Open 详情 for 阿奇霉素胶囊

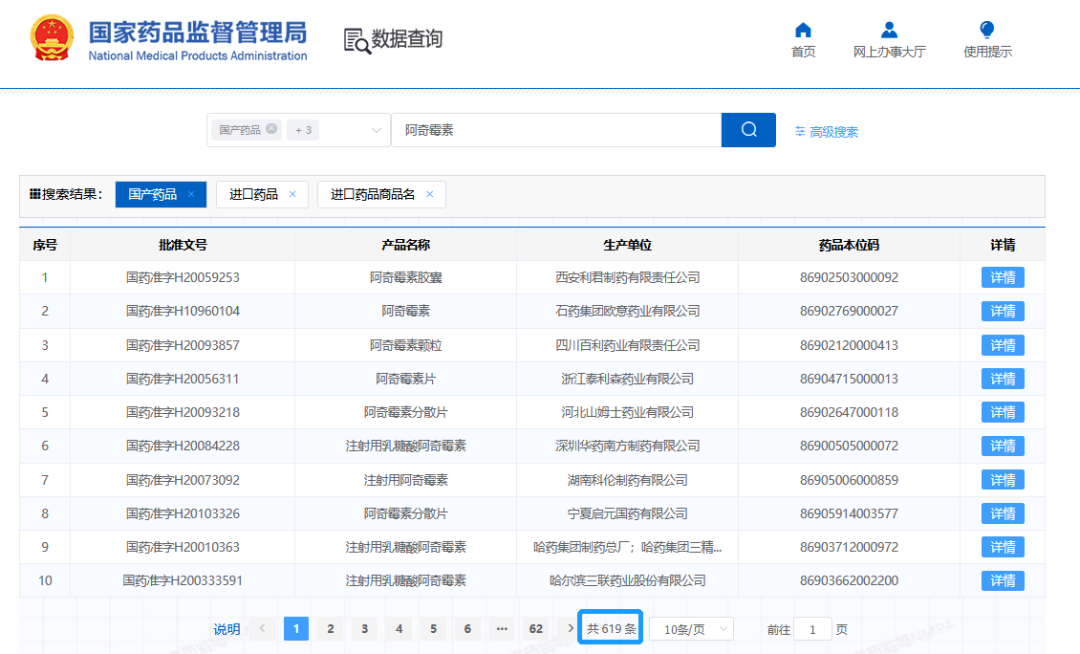point(1002,277)
